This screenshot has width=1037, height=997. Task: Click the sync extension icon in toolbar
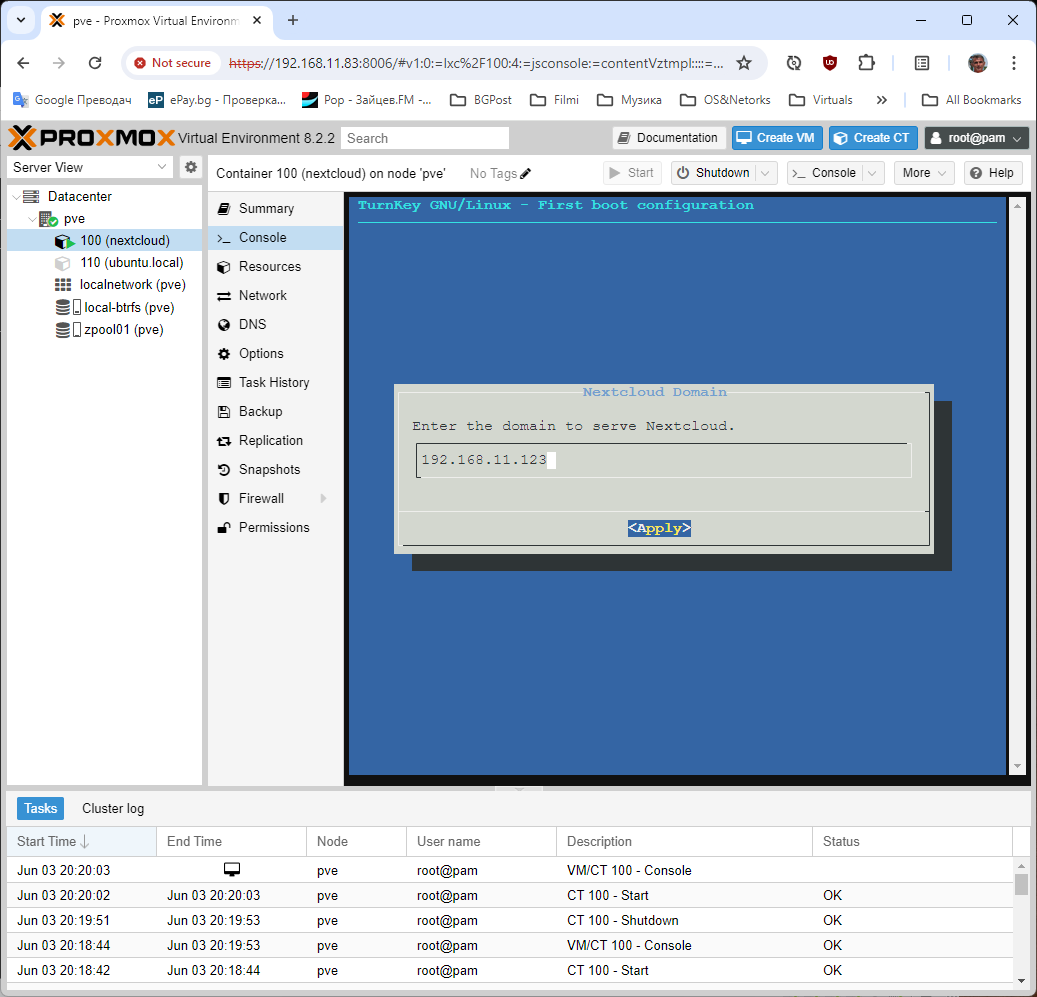[x=794, y=63]
